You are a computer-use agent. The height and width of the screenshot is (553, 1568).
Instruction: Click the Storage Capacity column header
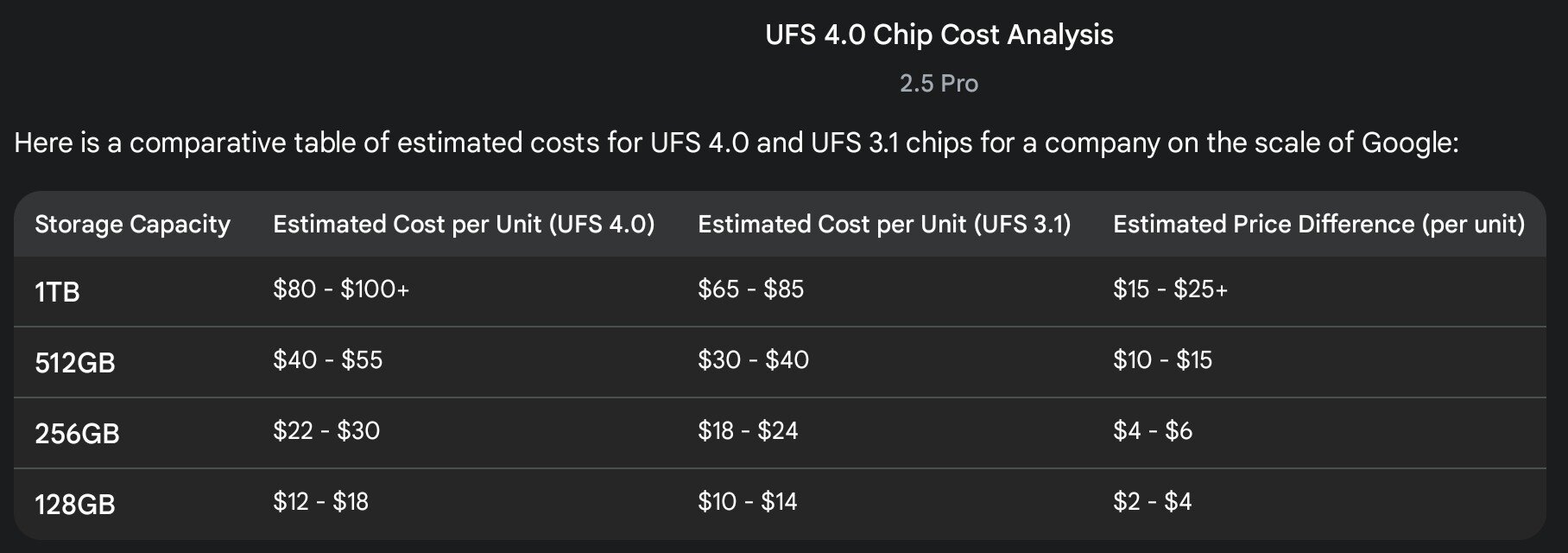tap(132, 225)
